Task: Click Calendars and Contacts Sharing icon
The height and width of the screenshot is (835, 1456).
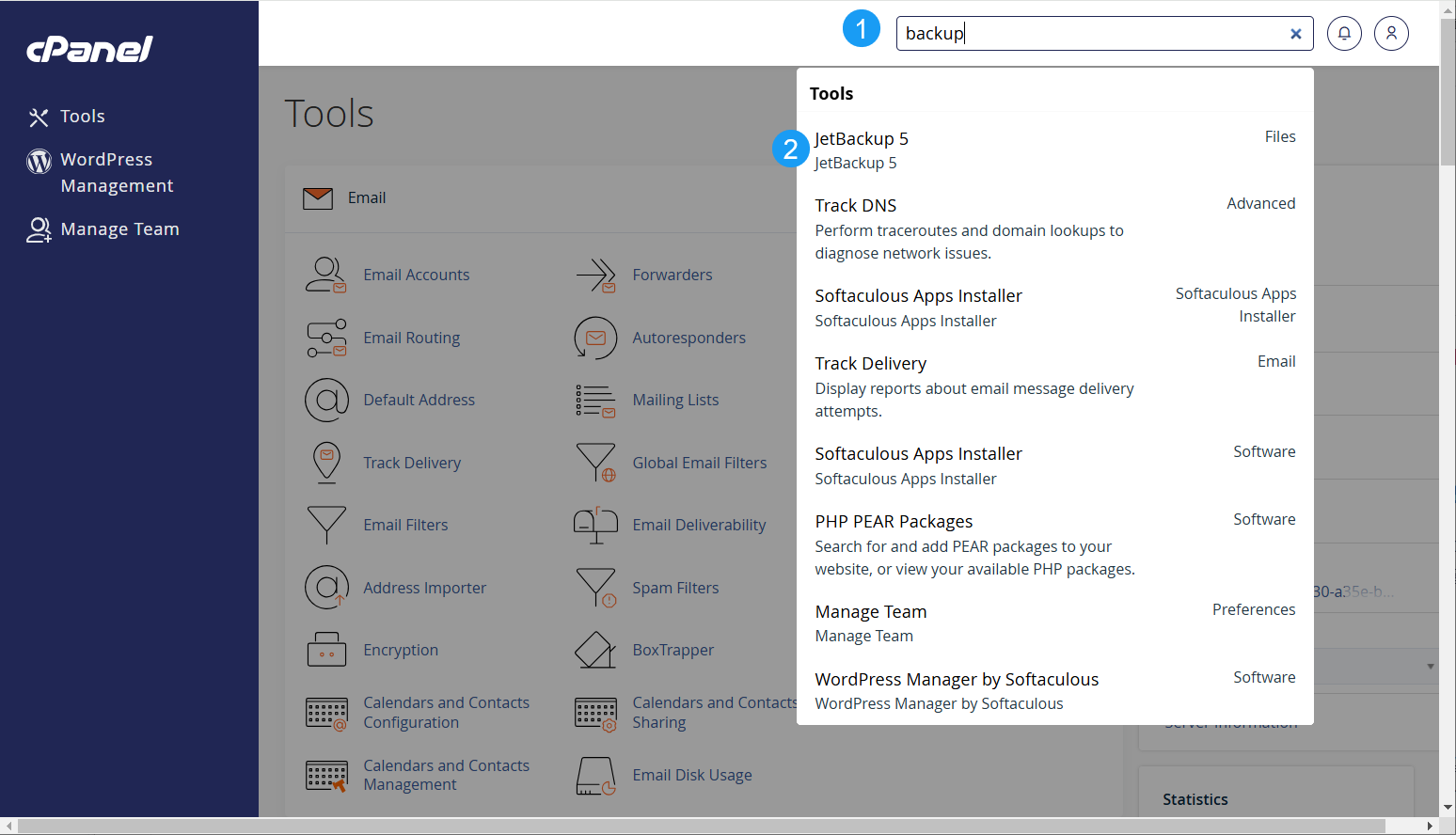Action: pyautogui.click(x=595, y=714)
